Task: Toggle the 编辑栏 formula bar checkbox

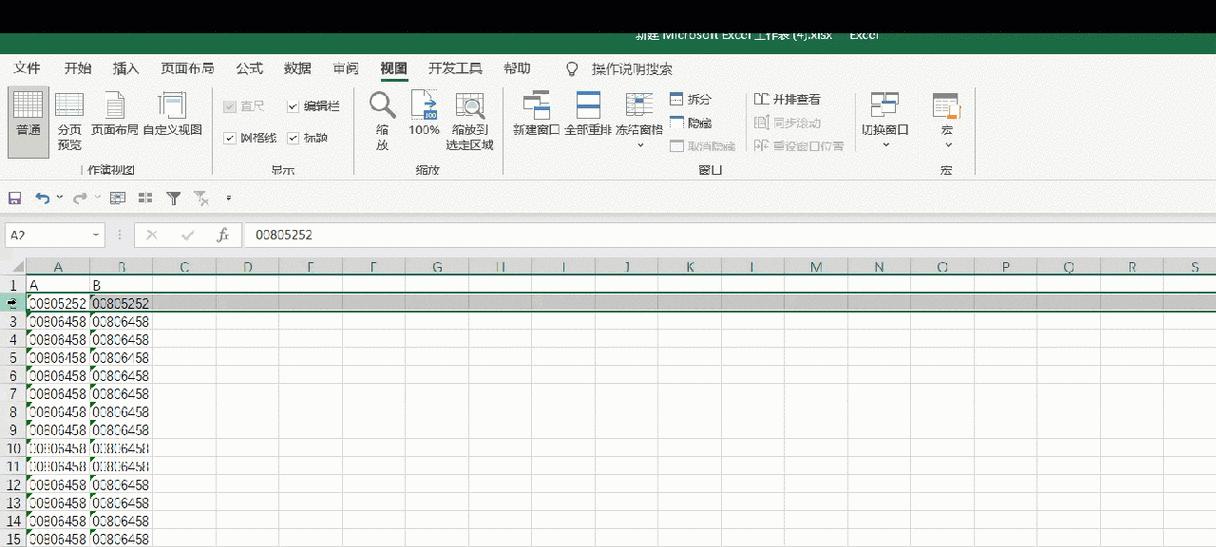Action: pyautogui.click(x=313, y=106)
